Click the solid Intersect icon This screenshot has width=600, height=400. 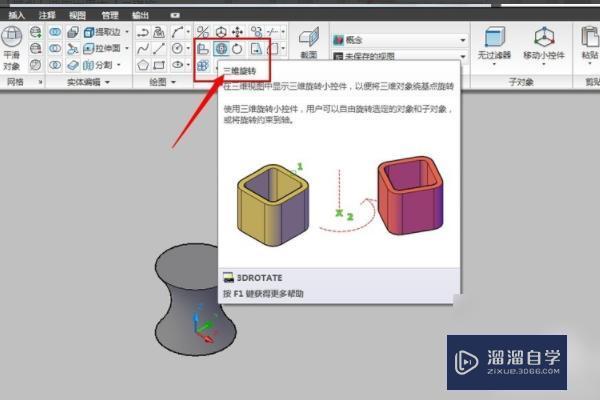coord(55,65)
